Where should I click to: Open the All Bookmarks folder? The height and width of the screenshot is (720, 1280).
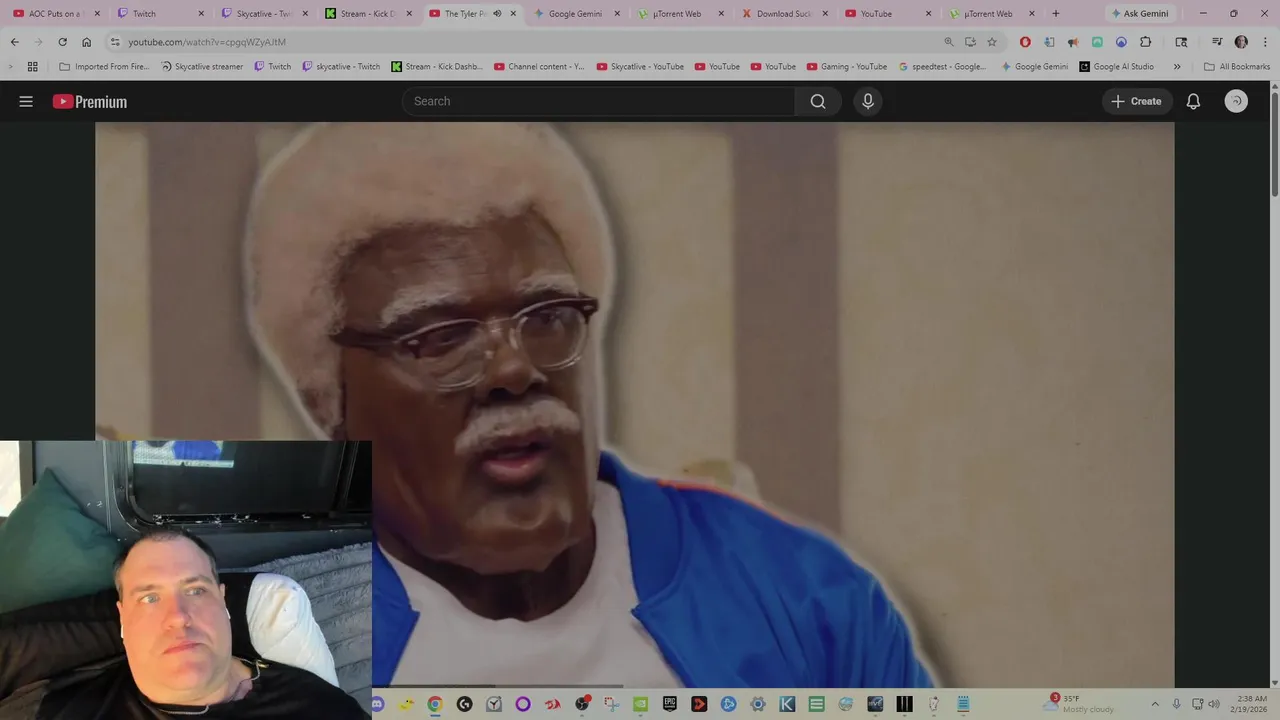tap(1237, 67)
